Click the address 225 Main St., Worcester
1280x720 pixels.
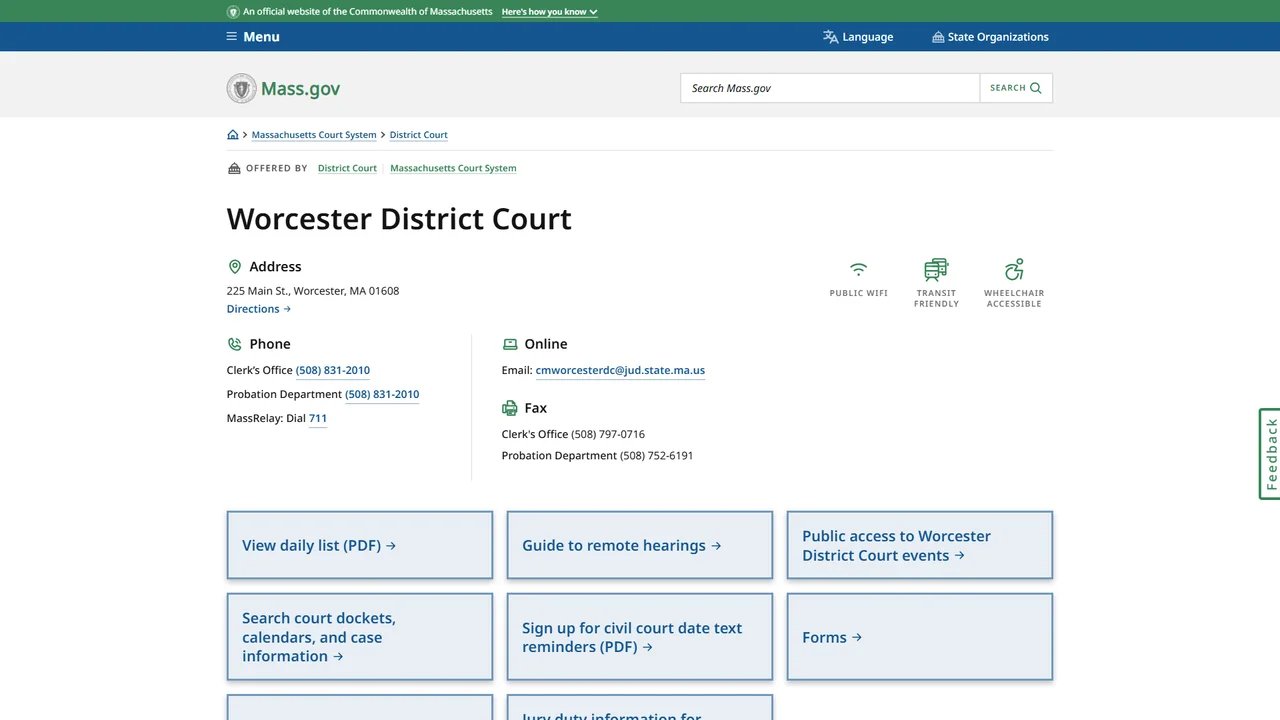click(313, 291)
